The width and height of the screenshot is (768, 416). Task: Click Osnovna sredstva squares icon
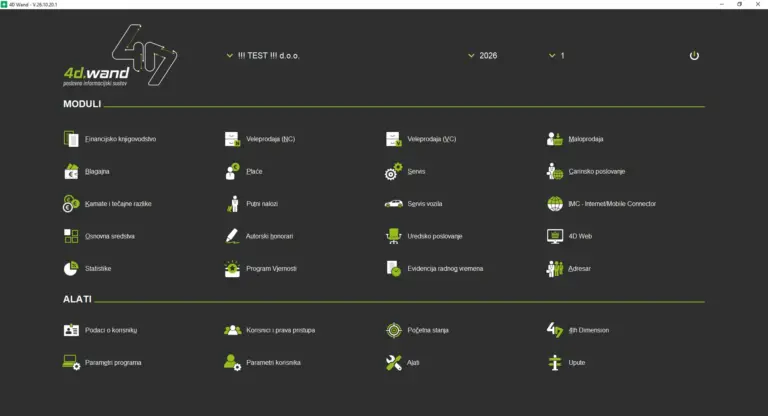click(71, 236)
